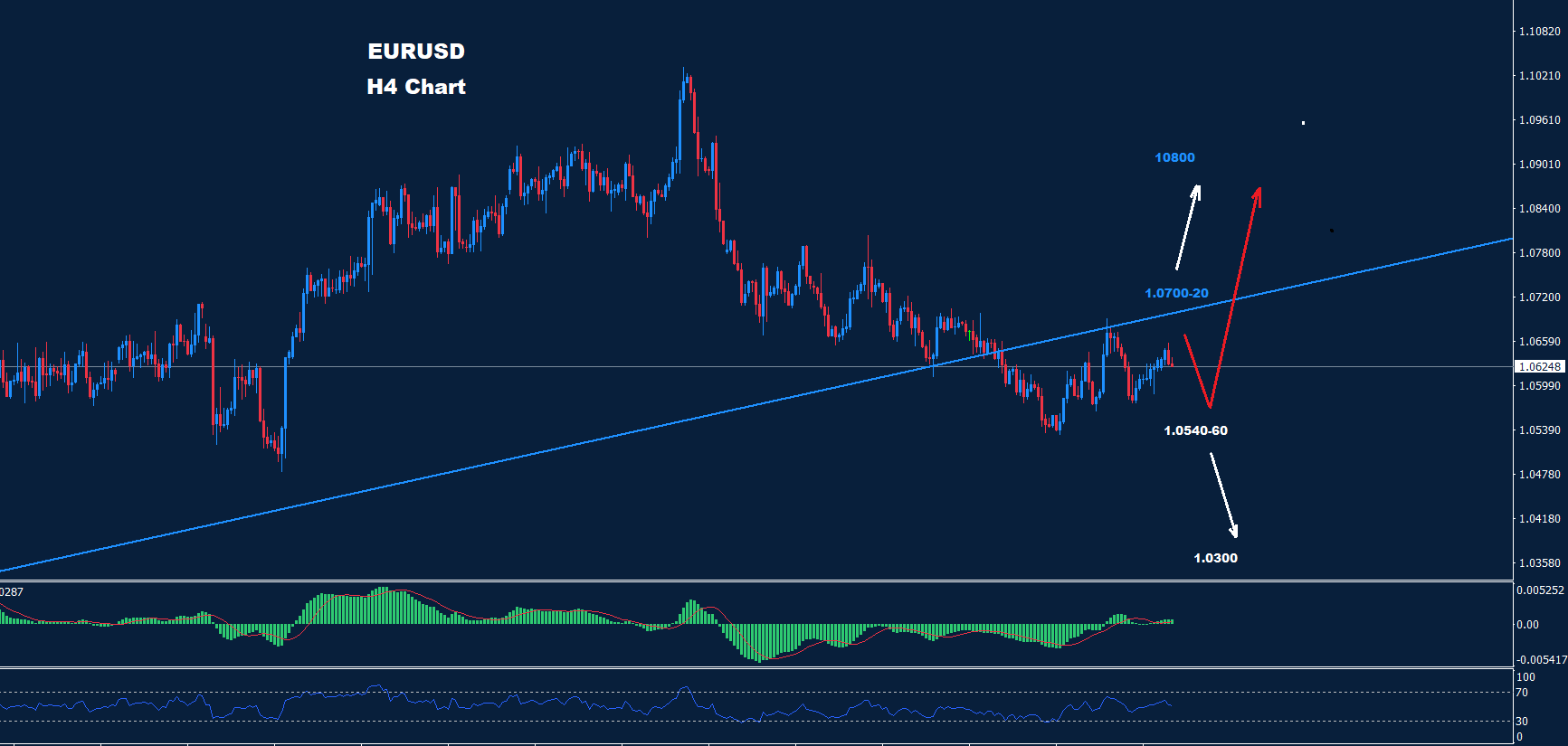Click the MACD 0.005252 upper scale value
This screenshot has height=746, width=1568.
pos(1539,590)
